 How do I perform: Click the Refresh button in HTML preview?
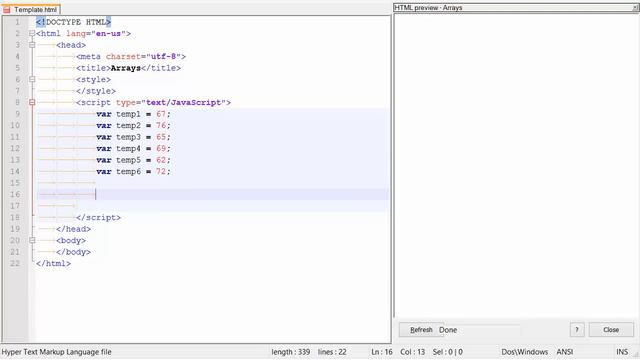pos(421,330)
